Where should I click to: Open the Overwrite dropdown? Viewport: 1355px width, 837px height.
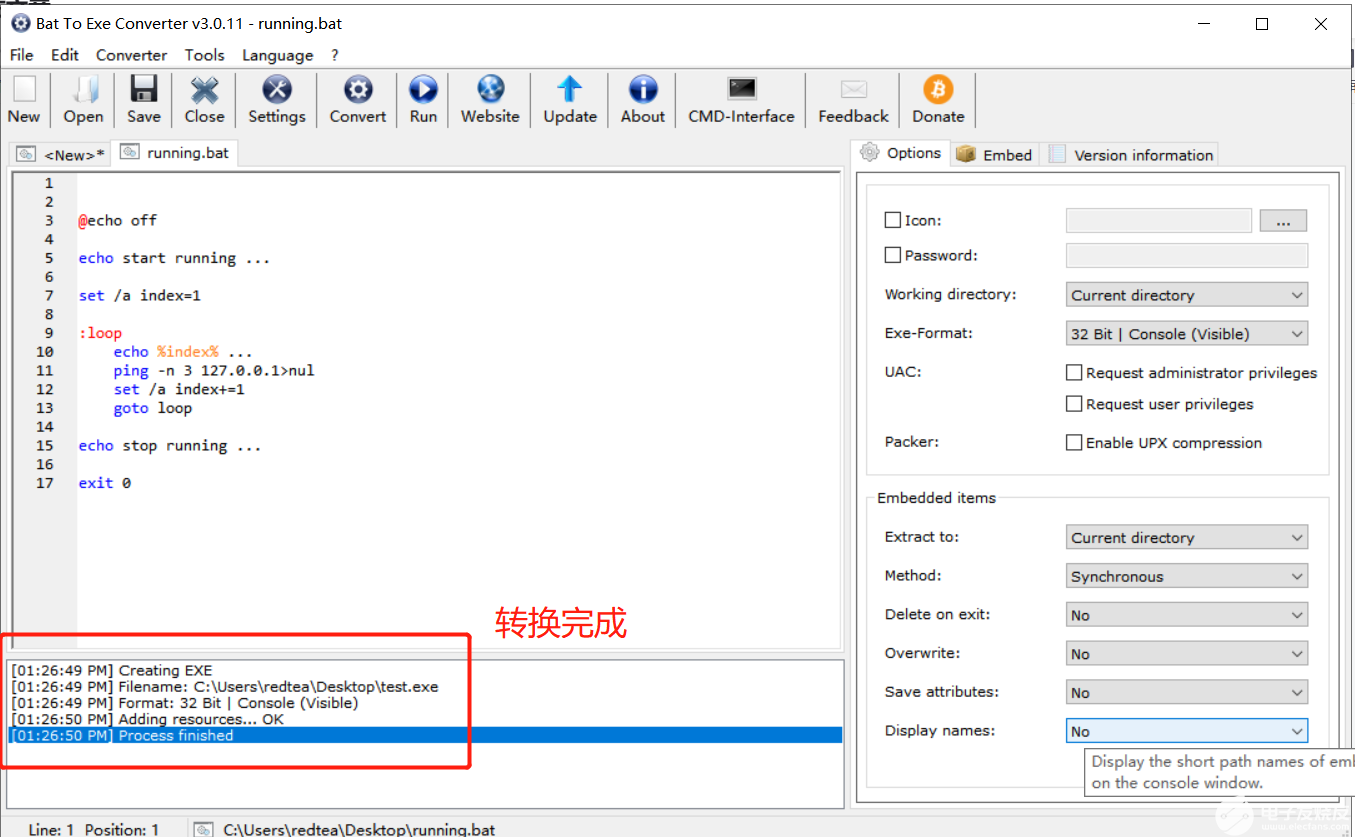pos(1187,654)
